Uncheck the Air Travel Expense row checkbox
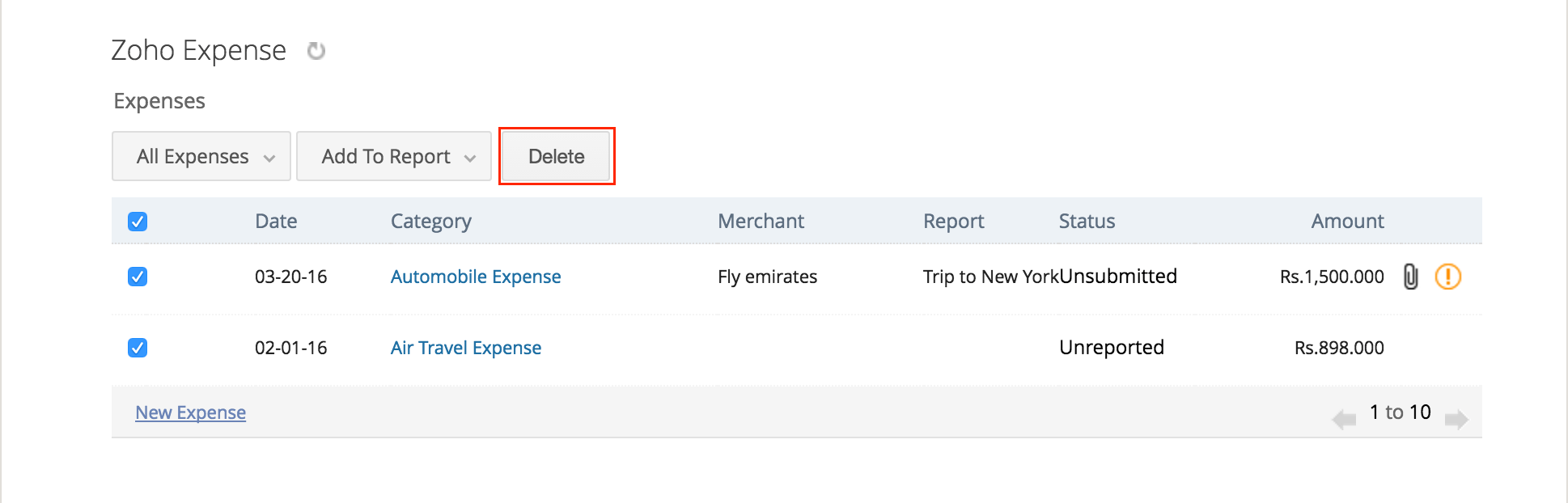 pyautogui.click(x=137, y=347)
